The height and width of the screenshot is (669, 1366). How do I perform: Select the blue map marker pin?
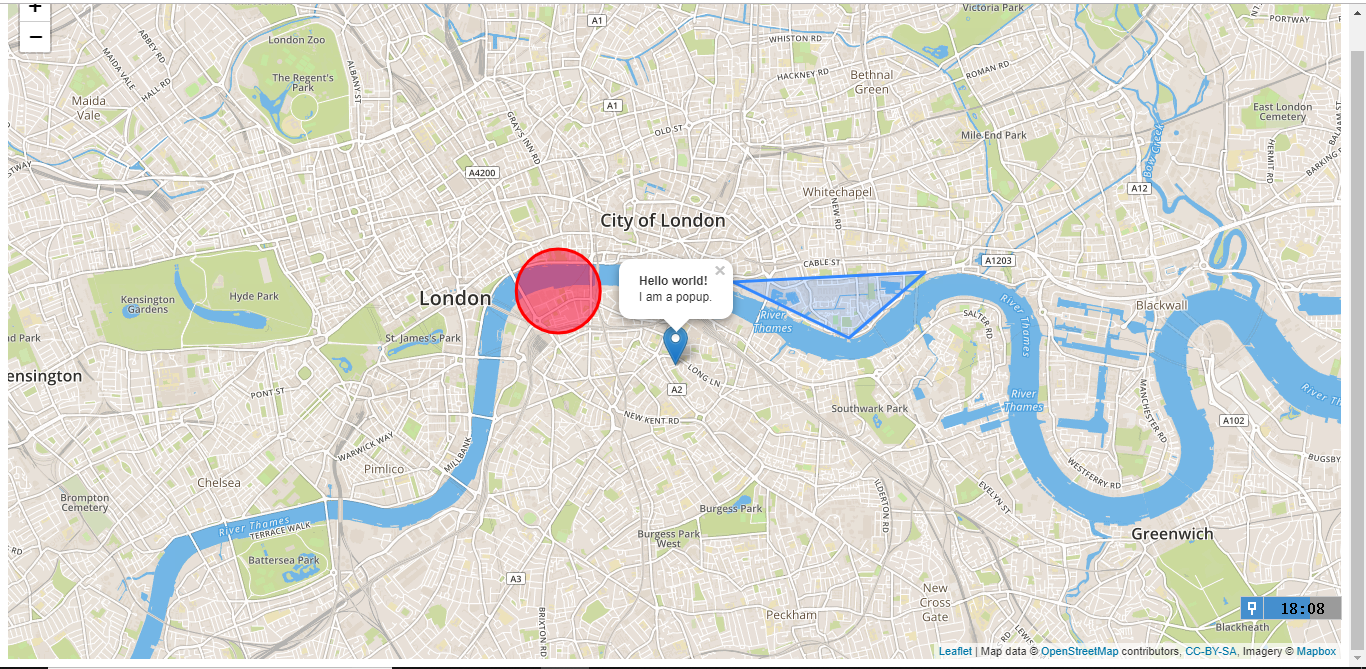coord(676,345)
